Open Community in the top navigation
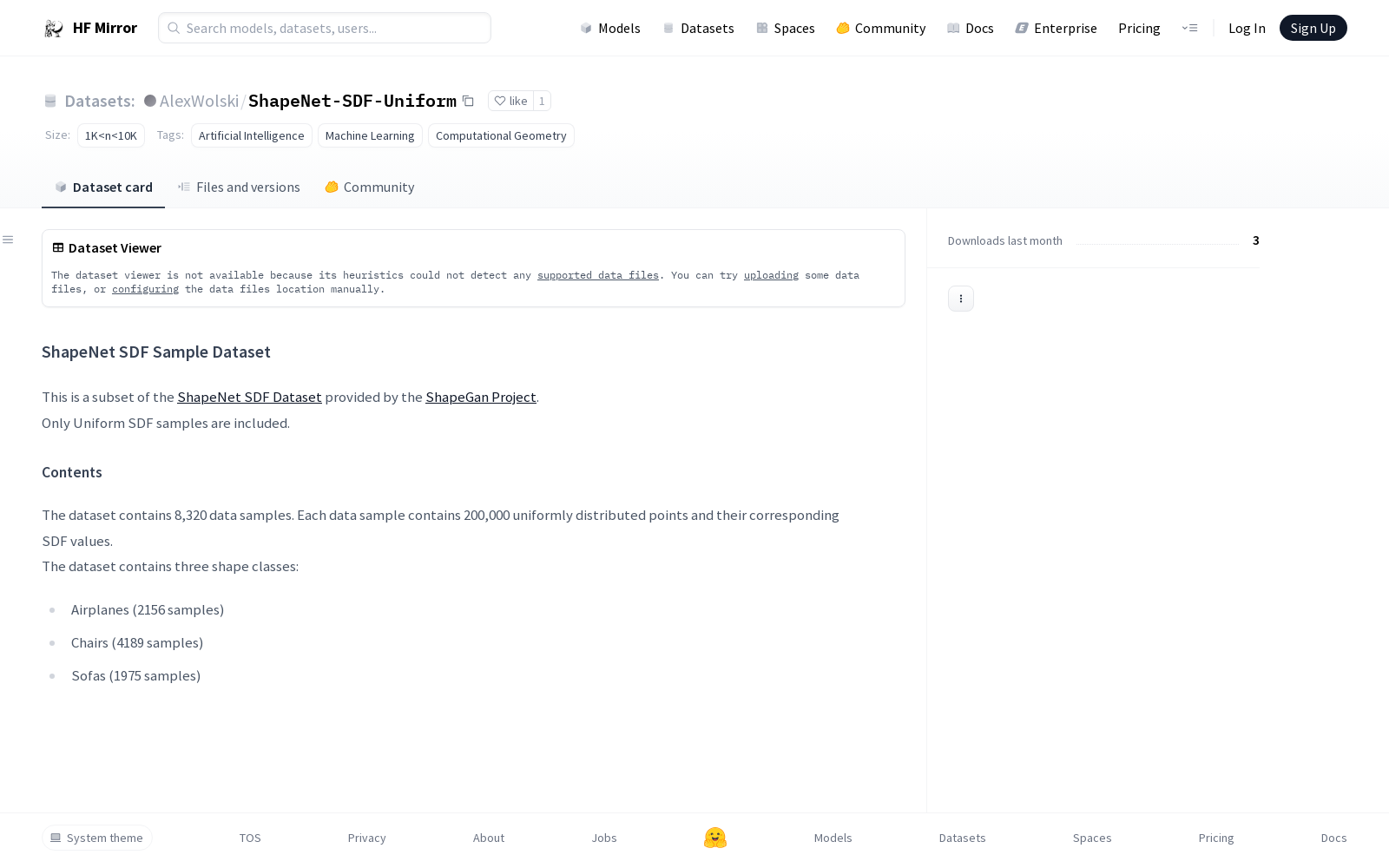 pos(881,29)
